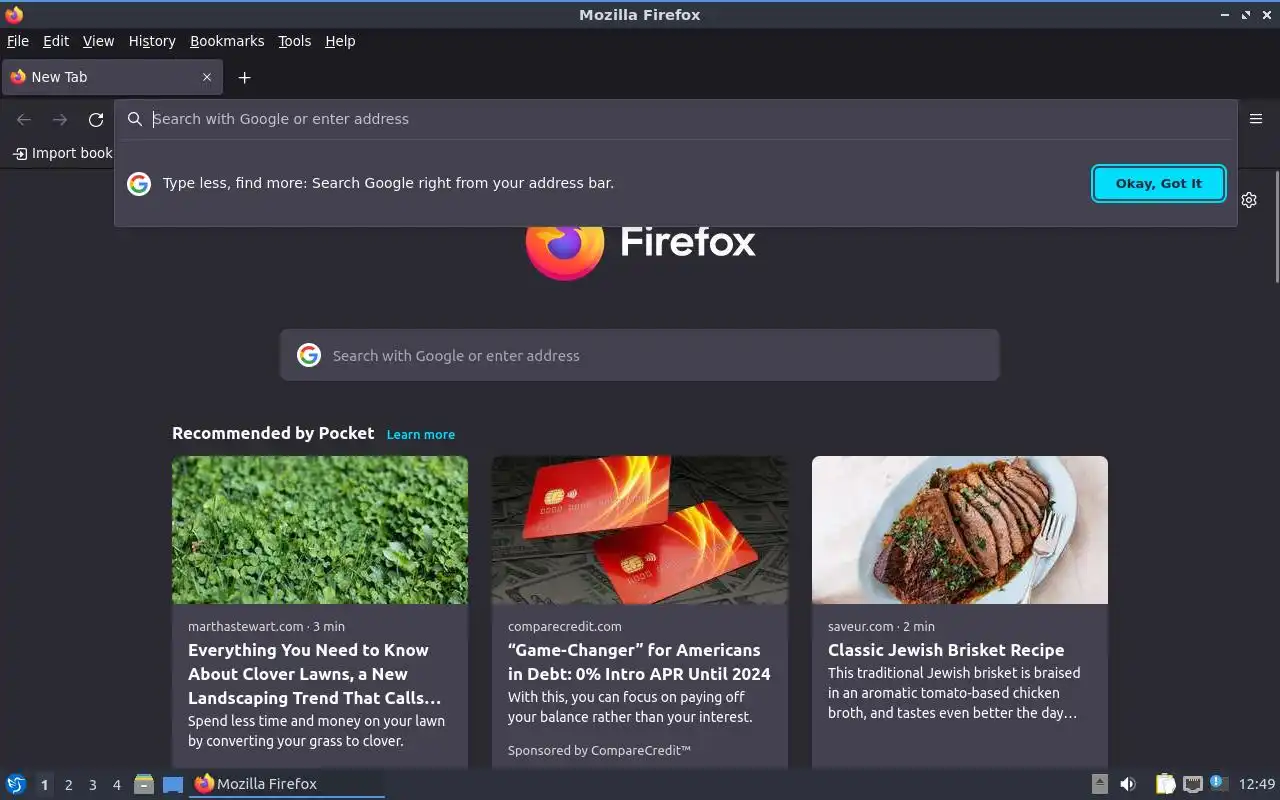This screenshot has height=800, width=1280.
Task: Switch to workspace 4 in taskbar
Action: point(117,785)
